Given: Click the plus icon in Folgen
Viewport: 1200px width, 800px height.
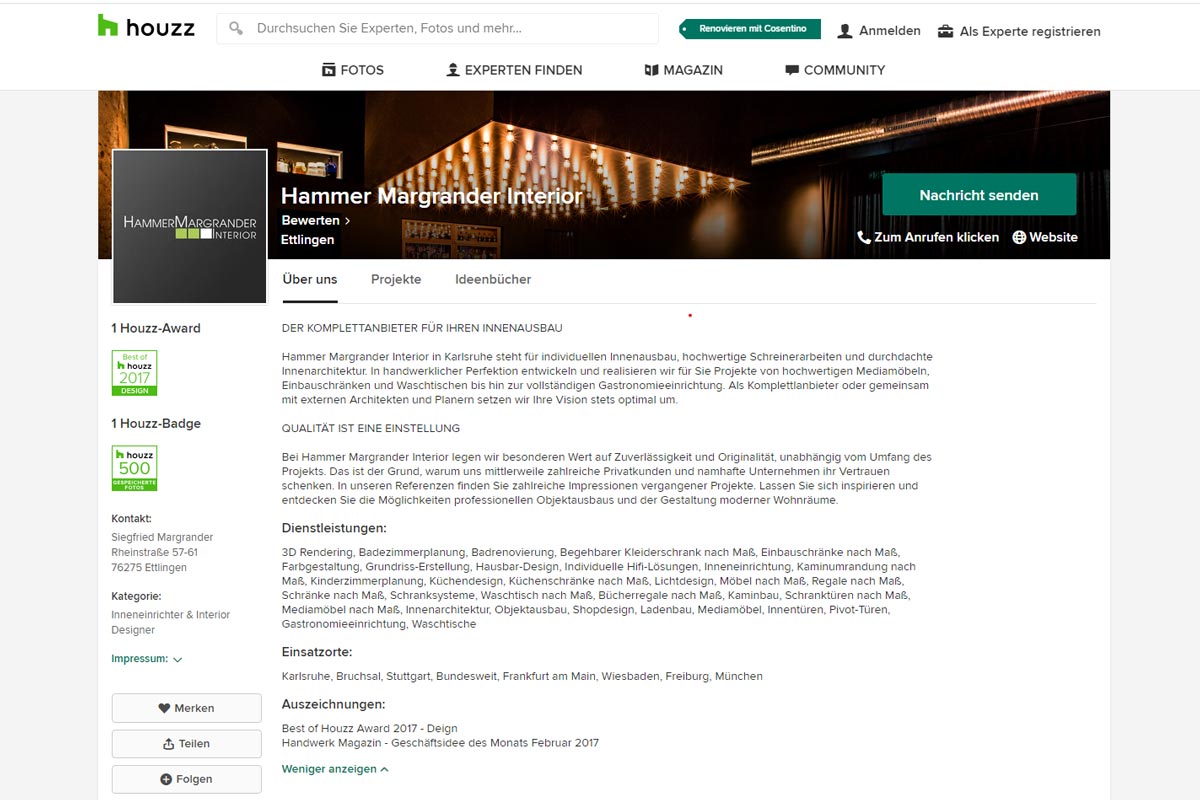Looking at the screenshot, I should [166, 779].
